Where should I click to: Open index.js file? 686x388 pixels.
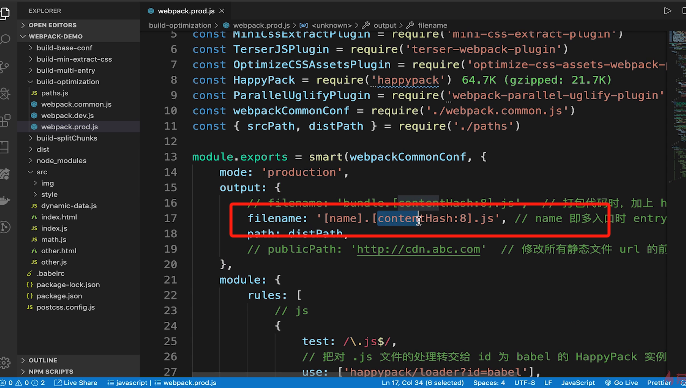click(79, 228)
